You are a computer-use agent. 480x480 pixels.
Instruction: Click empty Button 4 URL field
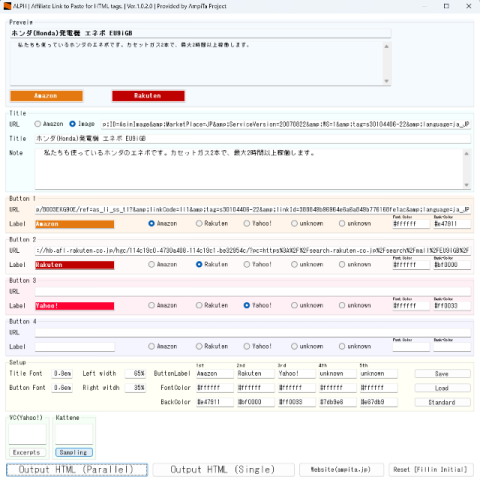click(253, 333)
